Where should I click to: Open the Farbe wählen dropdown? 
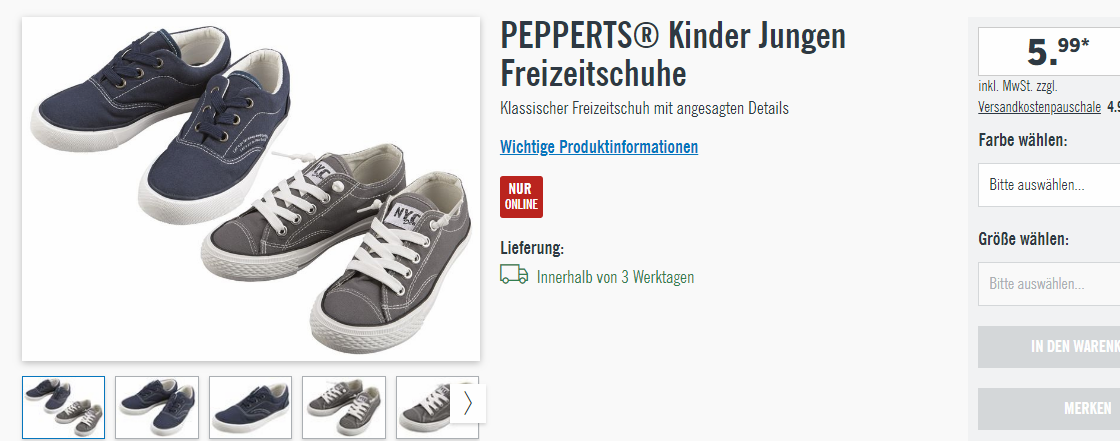[1049, 184]
